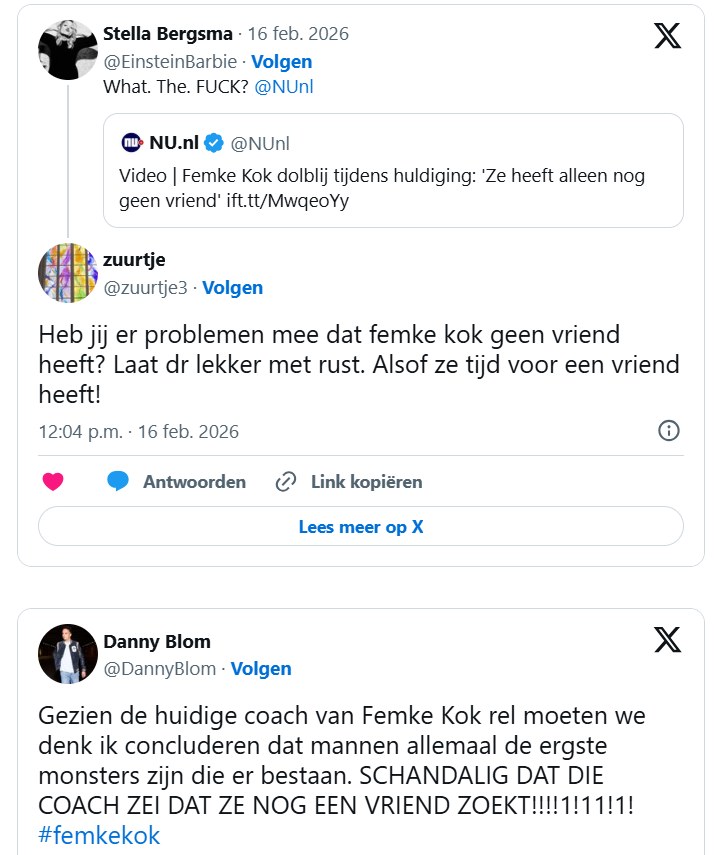Click the X logo on Danny Blom's tweet
The height and width of the screenshot is (855, 718).
tap(667, 640)
